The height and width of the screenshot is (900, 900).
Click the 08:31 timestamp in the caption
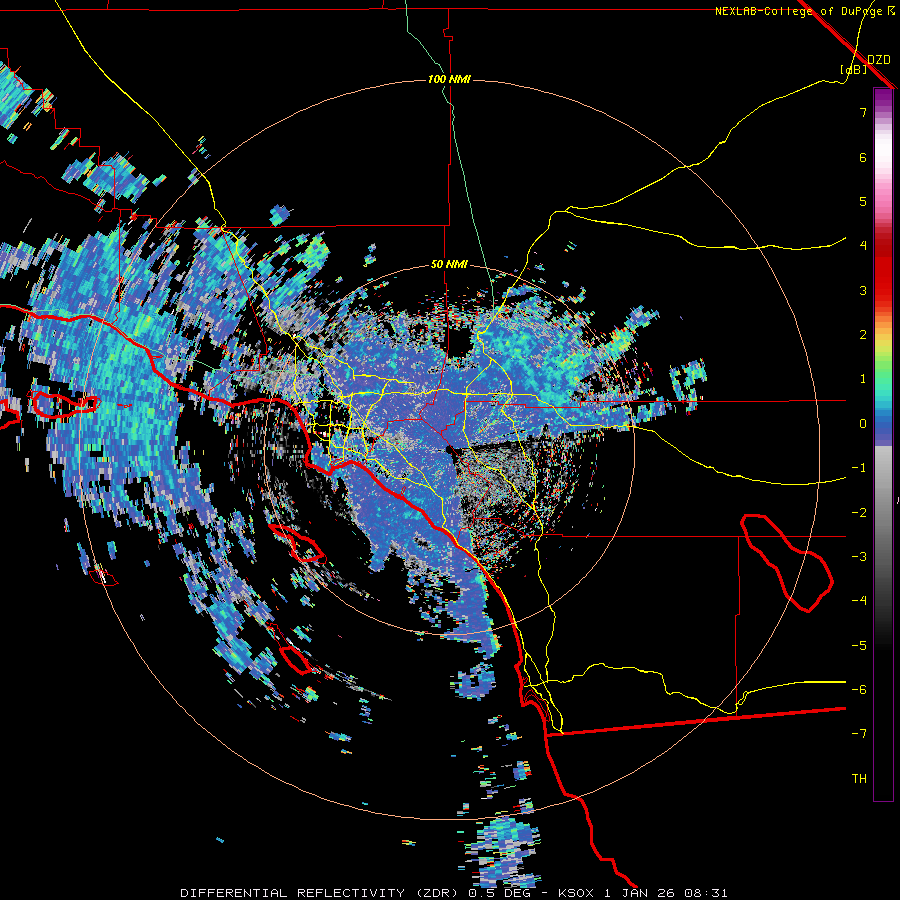(x=708, y=893)
